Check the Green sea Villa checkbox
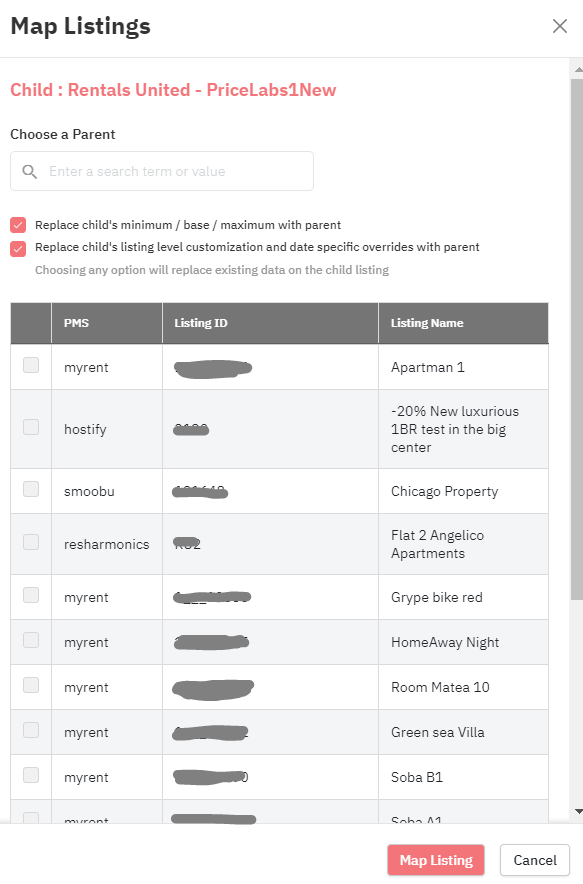Image resolution: width=583 pixels, height=884 pixels. (31, 731)
